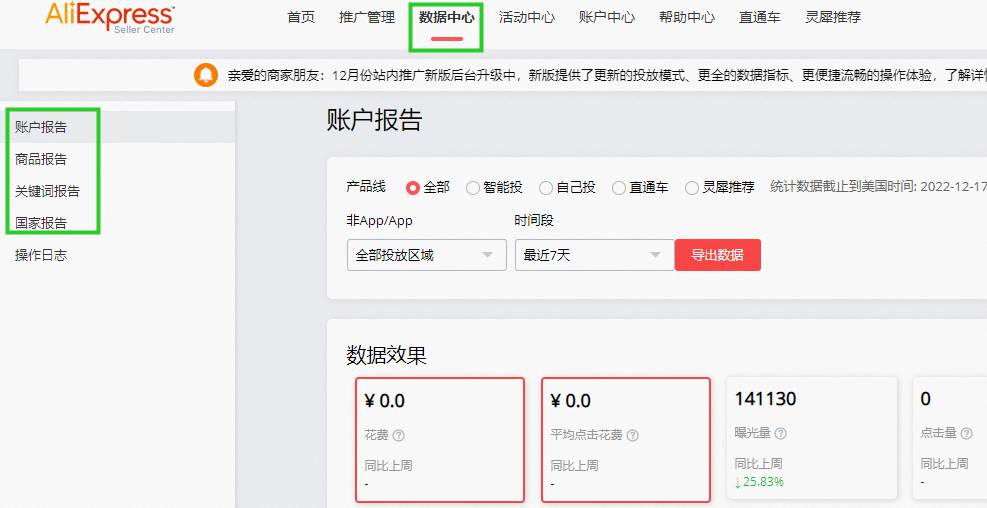Open the 最近7天 time range dropdown
987x508 pixels.
click(x=595, y=255)
